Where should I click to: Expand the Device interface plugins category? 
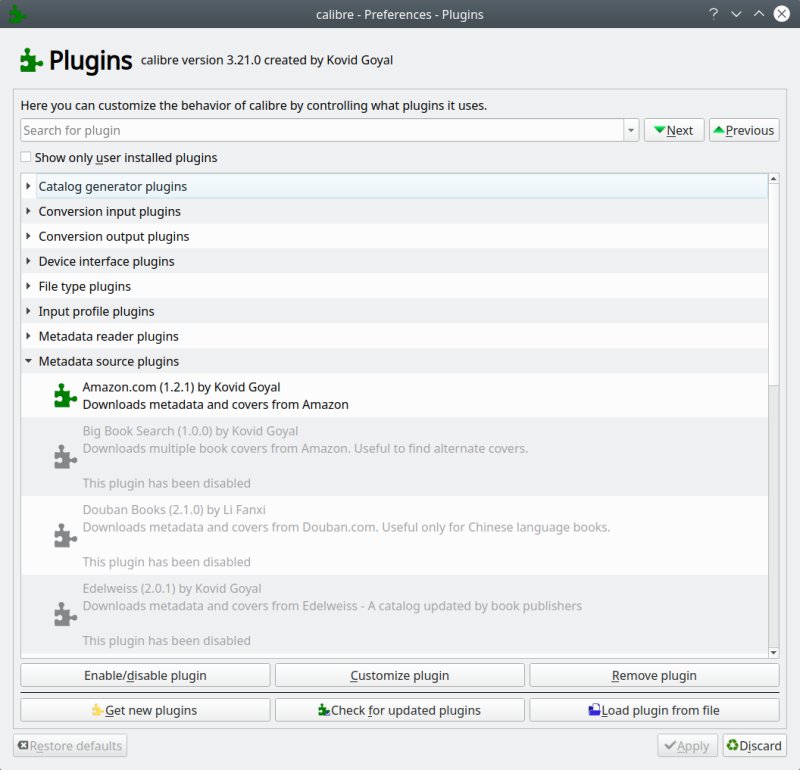coord(26,261)
